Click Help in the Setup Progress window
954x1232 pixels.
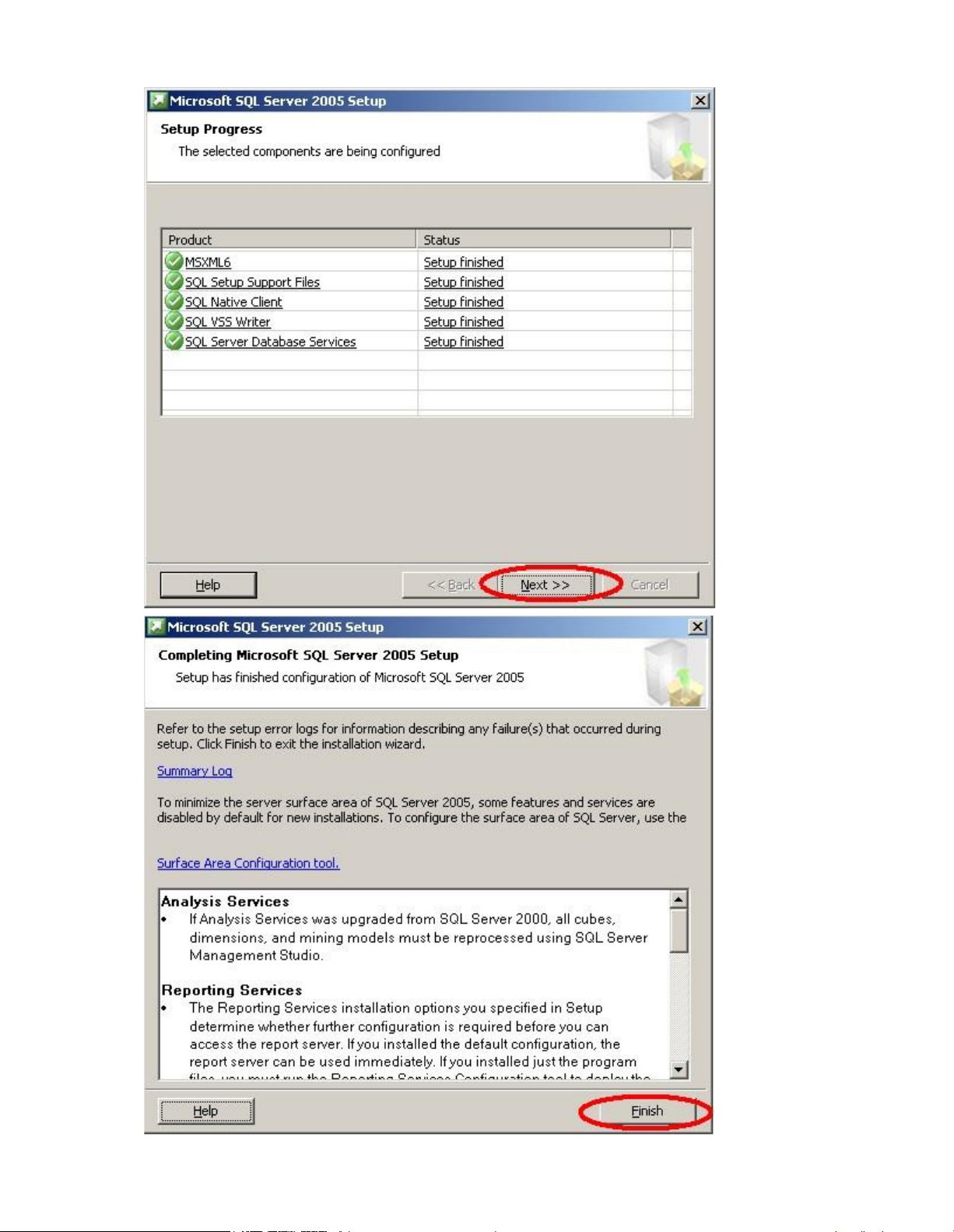pyautogui.click(x=208, y=585)
